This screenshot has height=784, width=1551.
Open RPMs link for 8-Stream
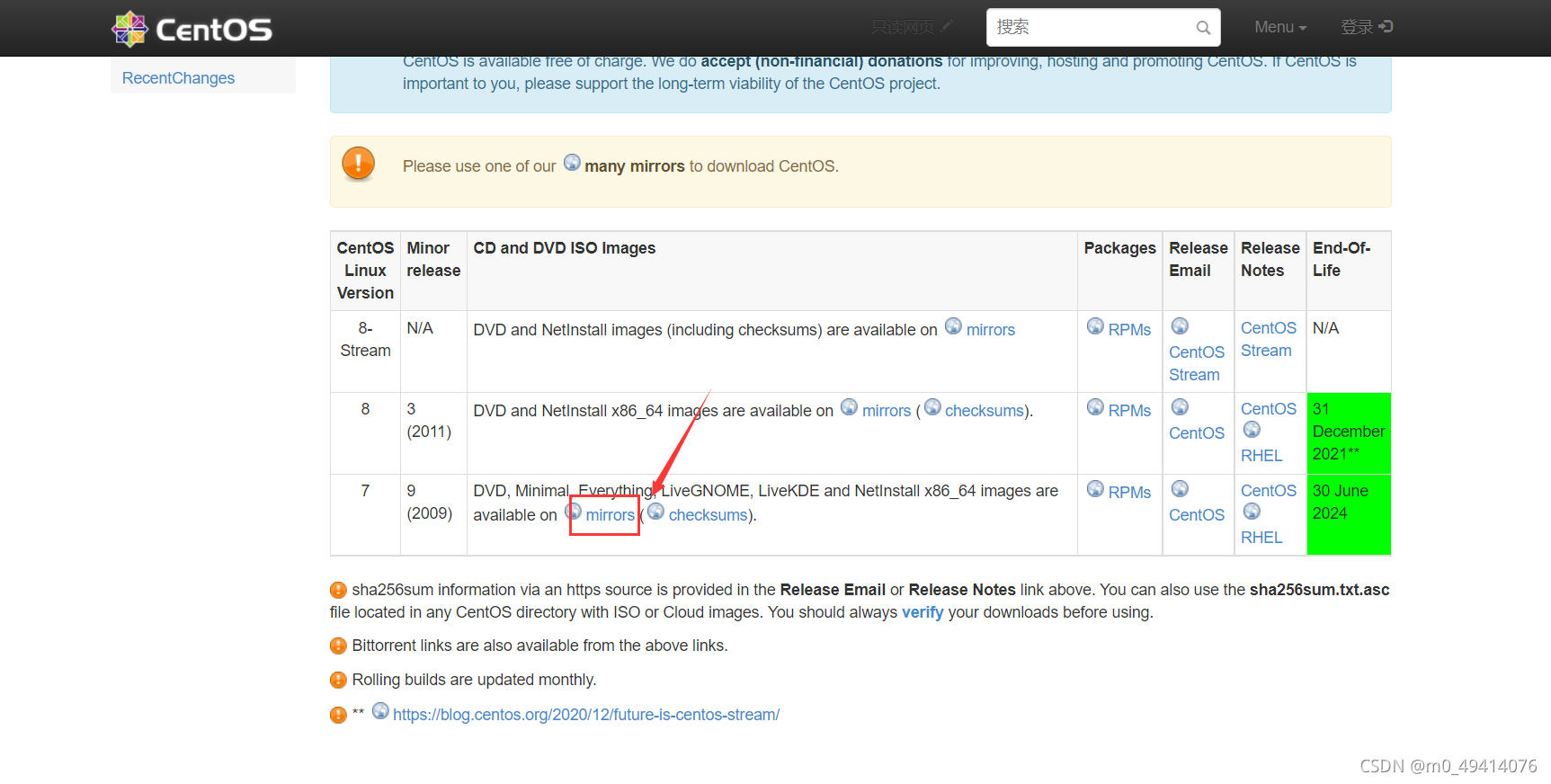click(1129, 330)
